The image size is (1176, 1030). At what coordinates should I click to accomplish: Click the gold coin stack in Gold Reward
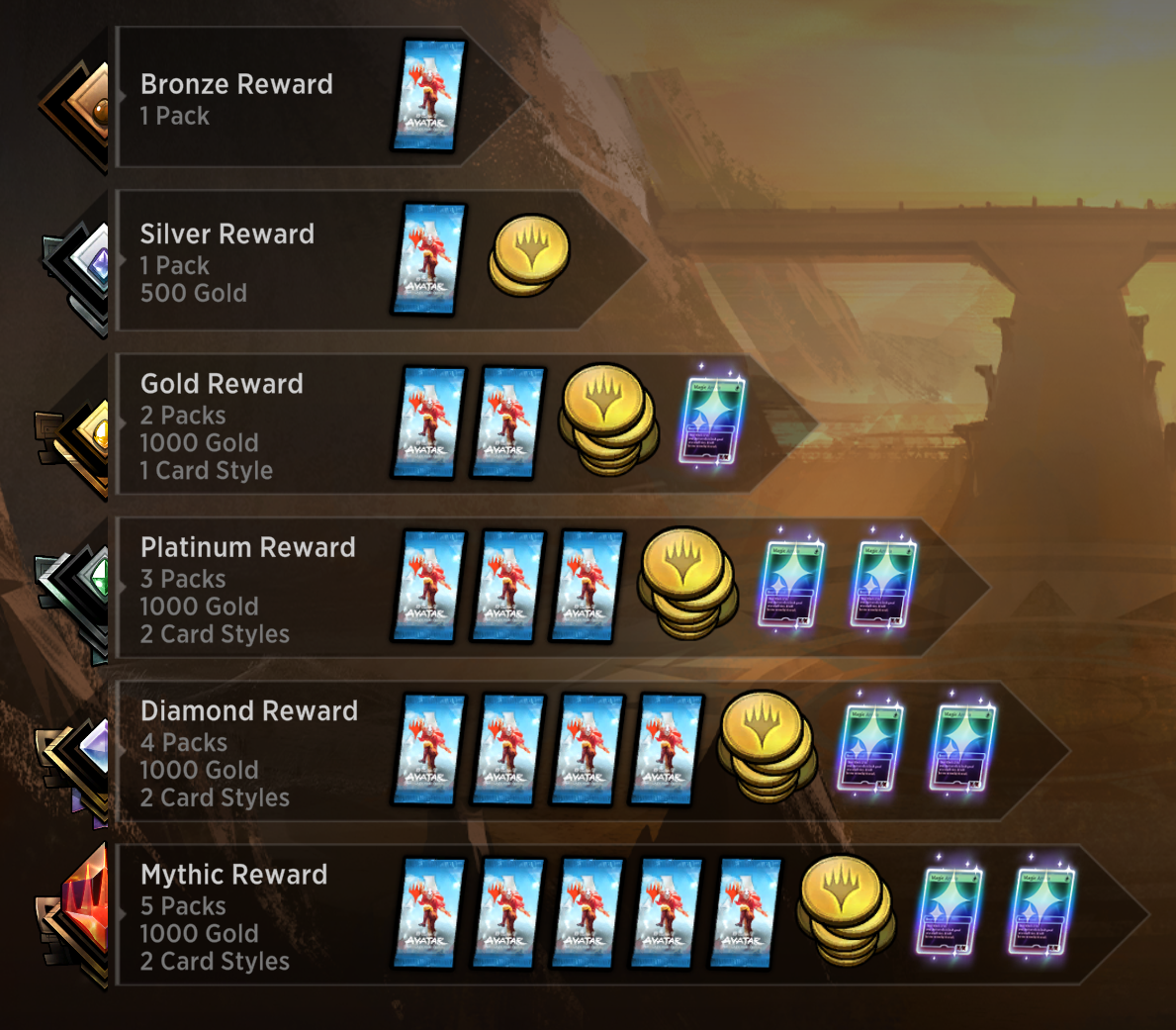pyautogui.click(x=608, y=421)
